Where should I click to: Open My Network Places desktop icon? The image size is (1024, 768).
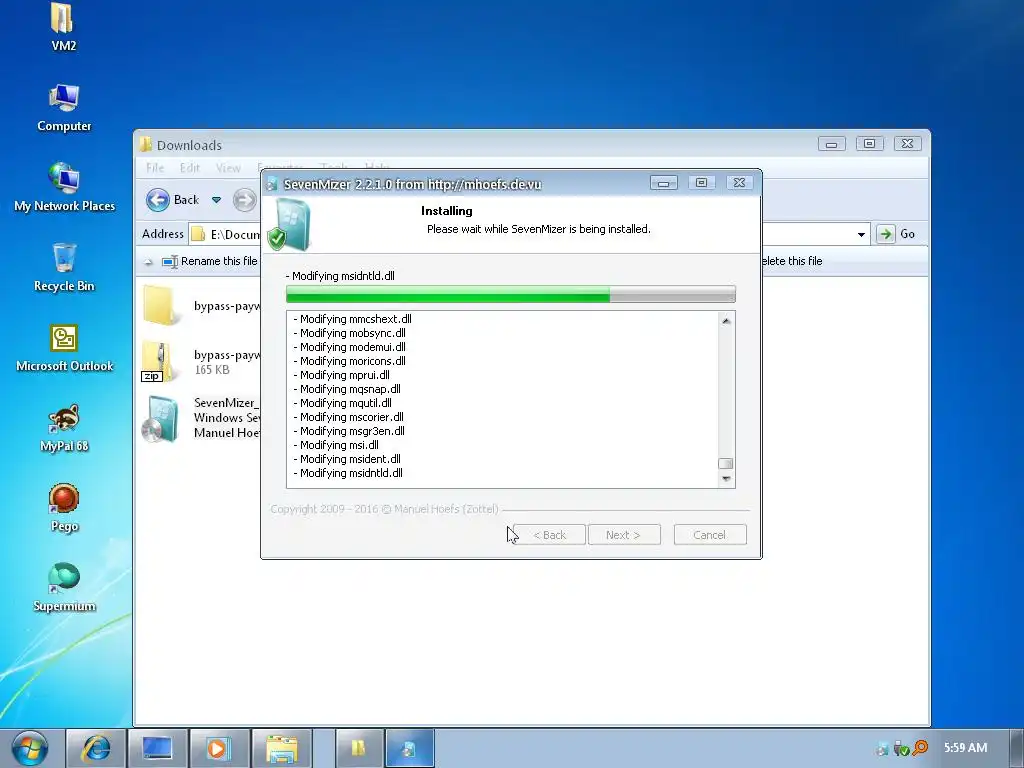(x=64, y=187)
